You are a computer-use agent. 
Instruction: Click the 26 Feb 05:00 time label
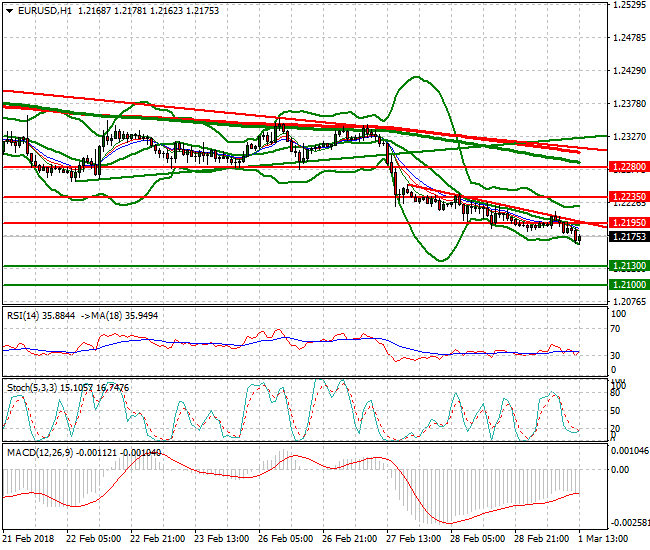[286, 539]
